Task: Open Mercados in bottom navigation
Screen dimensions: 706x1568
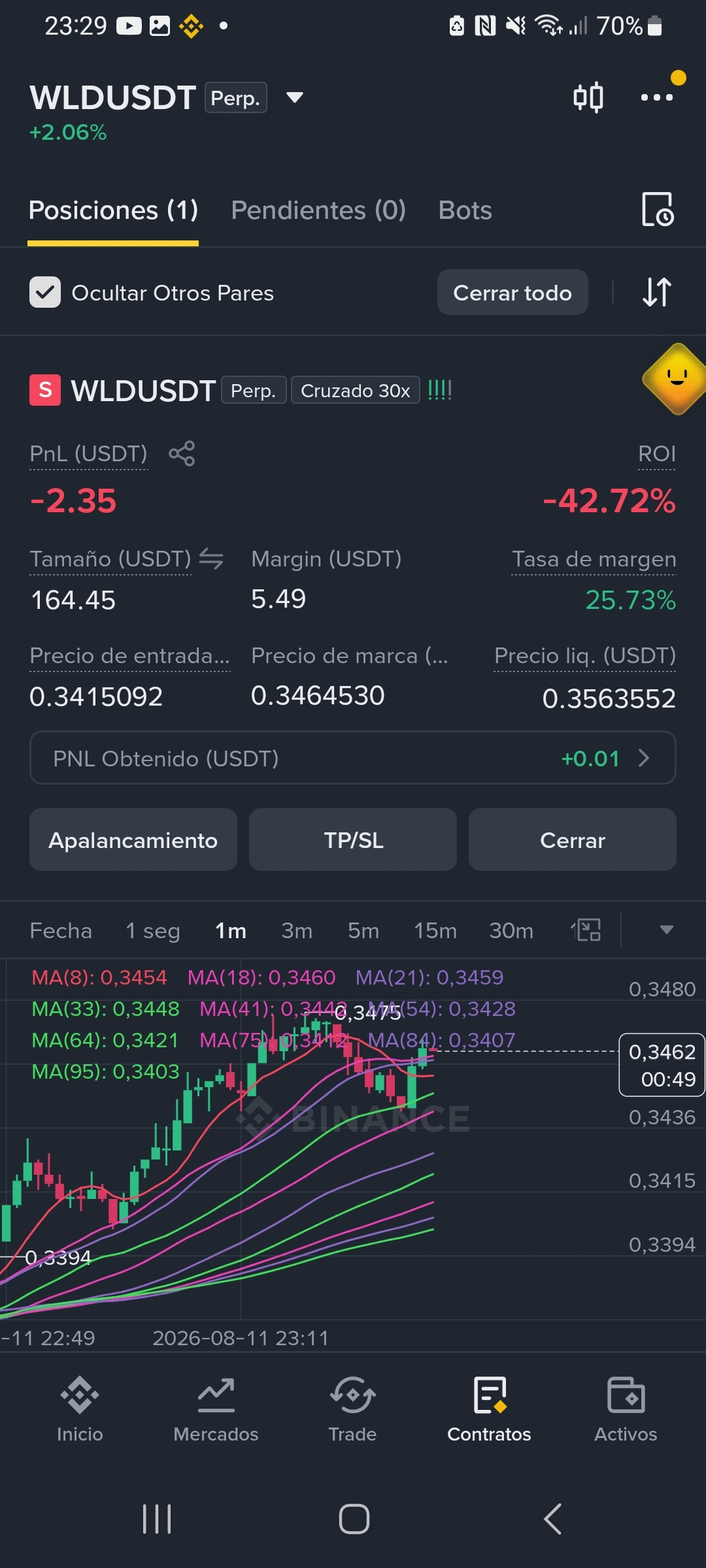Action: (x=216, y=1408)
